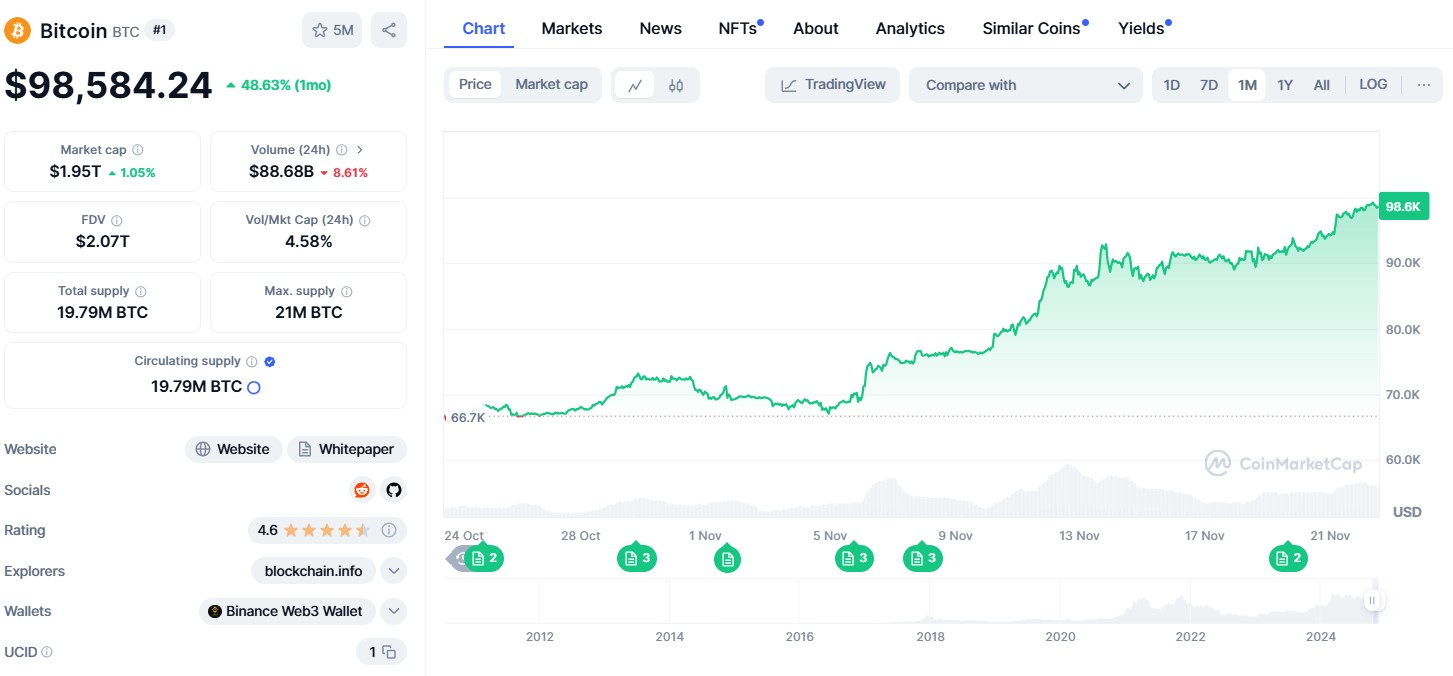
Task: Click the info icon beside the Rating stars
Action: [389, 530]
